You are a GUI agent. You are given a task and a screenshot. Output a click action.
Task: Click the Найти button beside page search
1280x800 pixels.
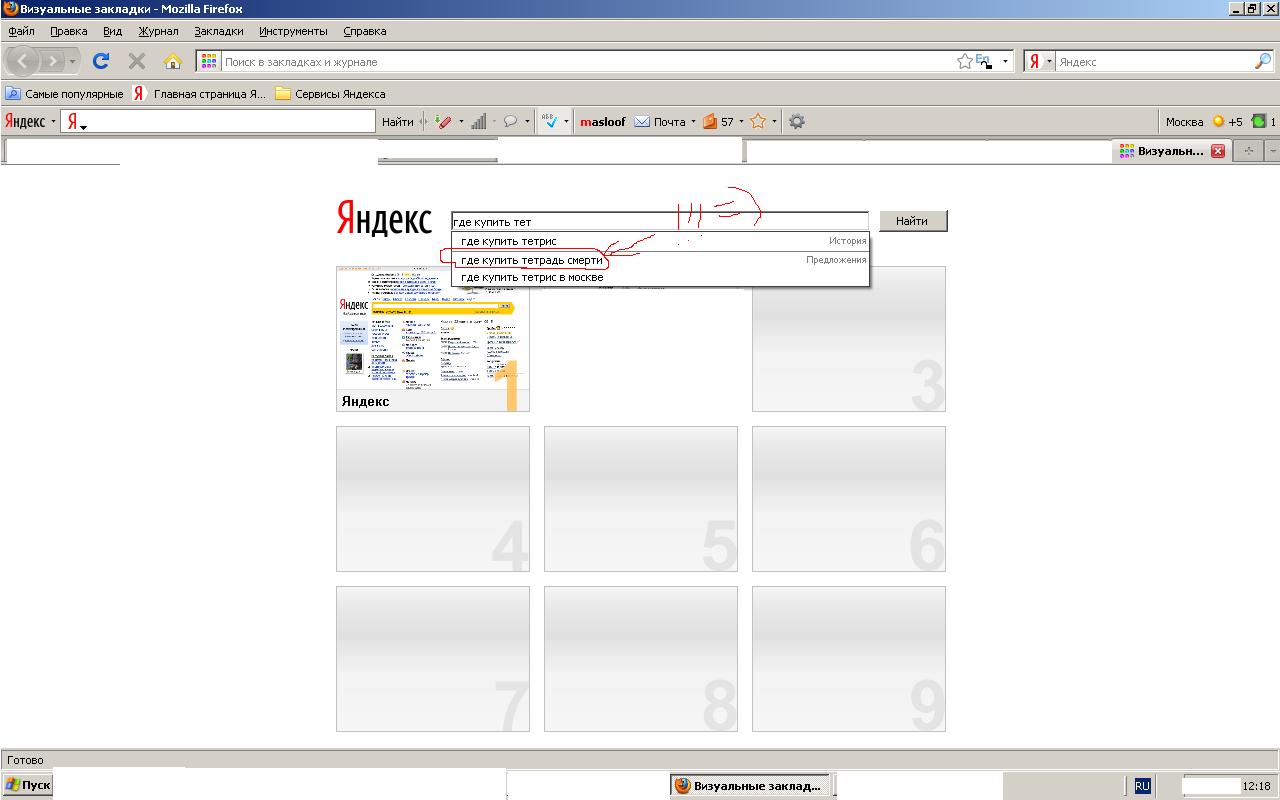912,221
